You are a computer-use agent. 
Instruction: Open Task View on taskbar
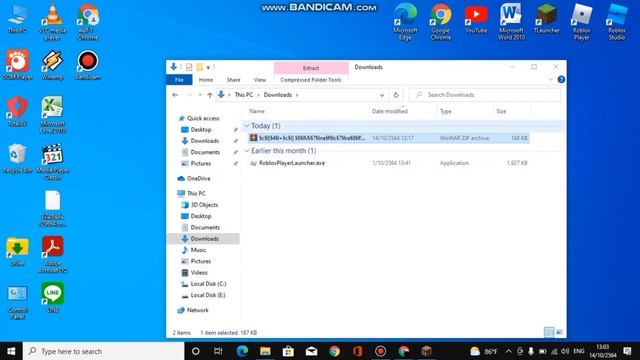tap(218, 351)
